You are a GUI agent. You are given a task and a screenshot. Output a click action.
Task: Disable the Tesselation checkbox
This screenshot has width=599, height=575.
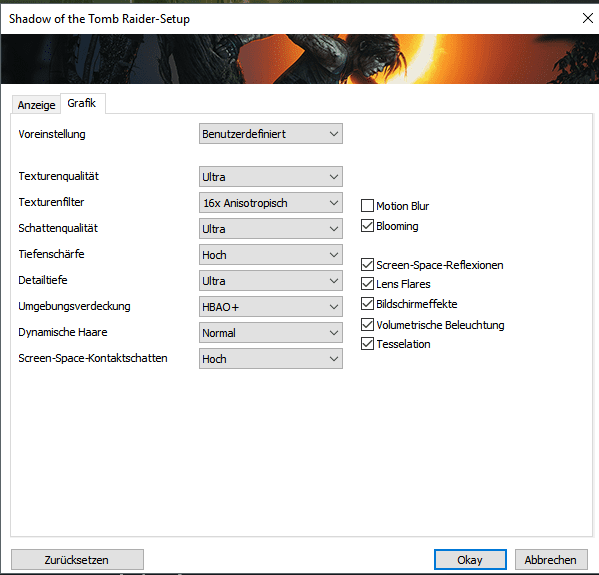pyautogui.click(x=367, y=343)
